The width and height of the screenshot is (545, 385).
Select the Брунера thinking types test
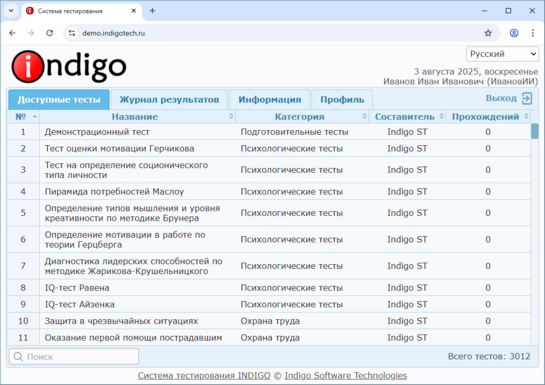[269, 213]
